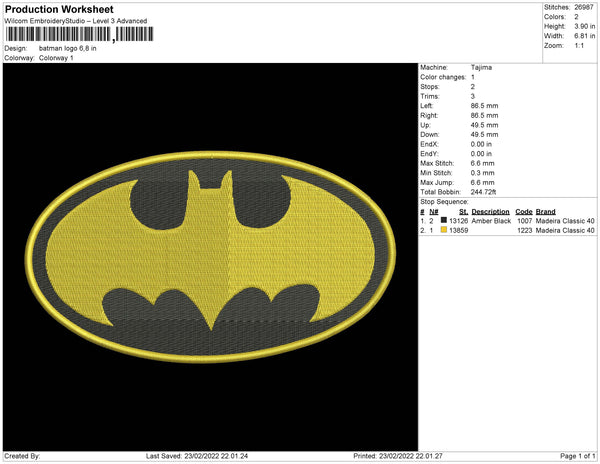Select the Right value 86.5 mm
The image size is (600, 464).
click(x=484, y=115)
